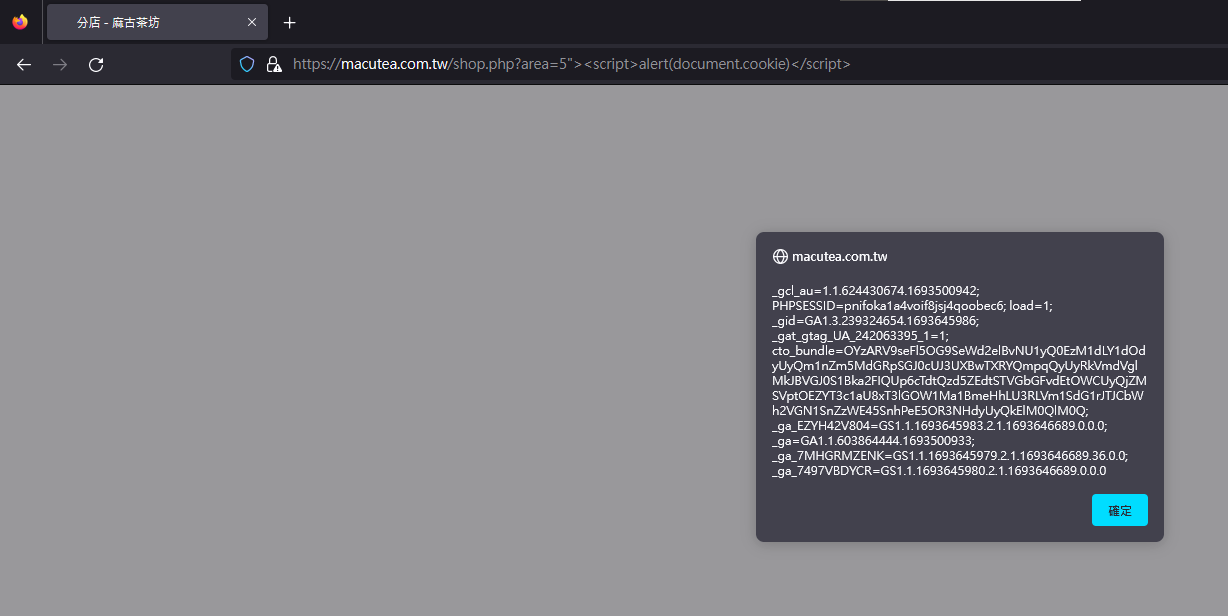The height and width of the screenshot is (616, 1228).
Task: Open the tracking protection shield icon
Action: [x=247, y=64]
